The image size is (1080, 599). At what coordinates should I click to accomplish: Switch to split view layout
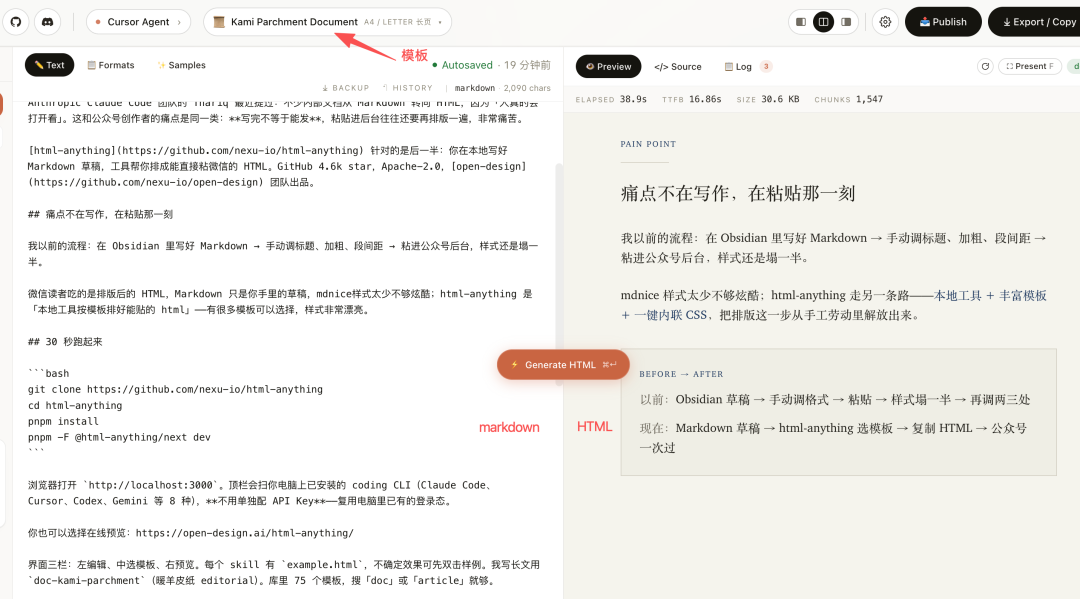tap(823, 22)
